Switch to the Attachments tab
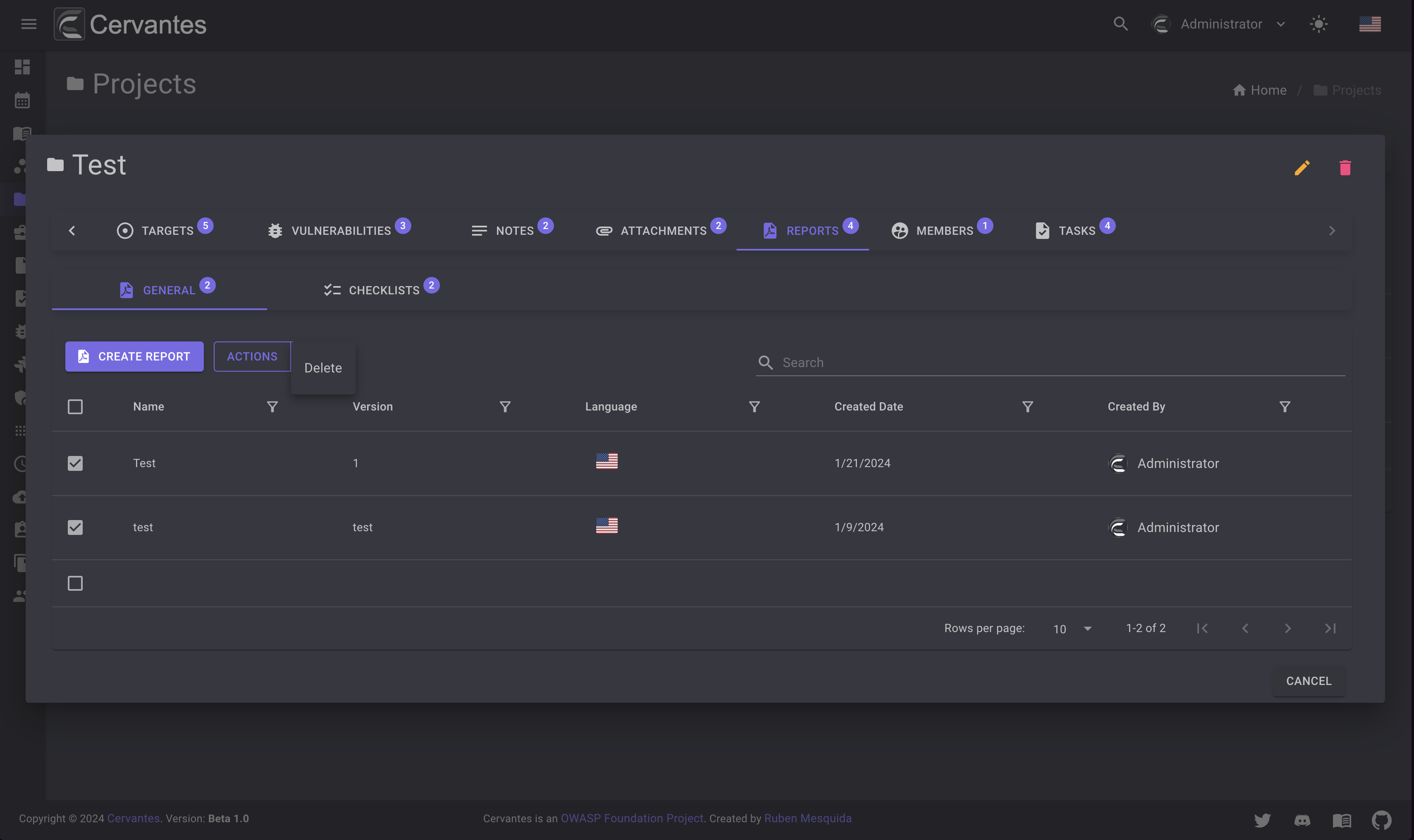This screenshot has width=1414, height=840. (x=661, y=230)
